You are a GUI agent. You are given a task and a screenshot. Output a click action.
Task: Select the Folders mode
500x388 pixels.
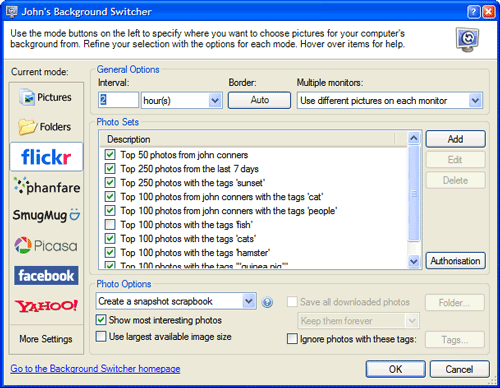tap(46, 127)
